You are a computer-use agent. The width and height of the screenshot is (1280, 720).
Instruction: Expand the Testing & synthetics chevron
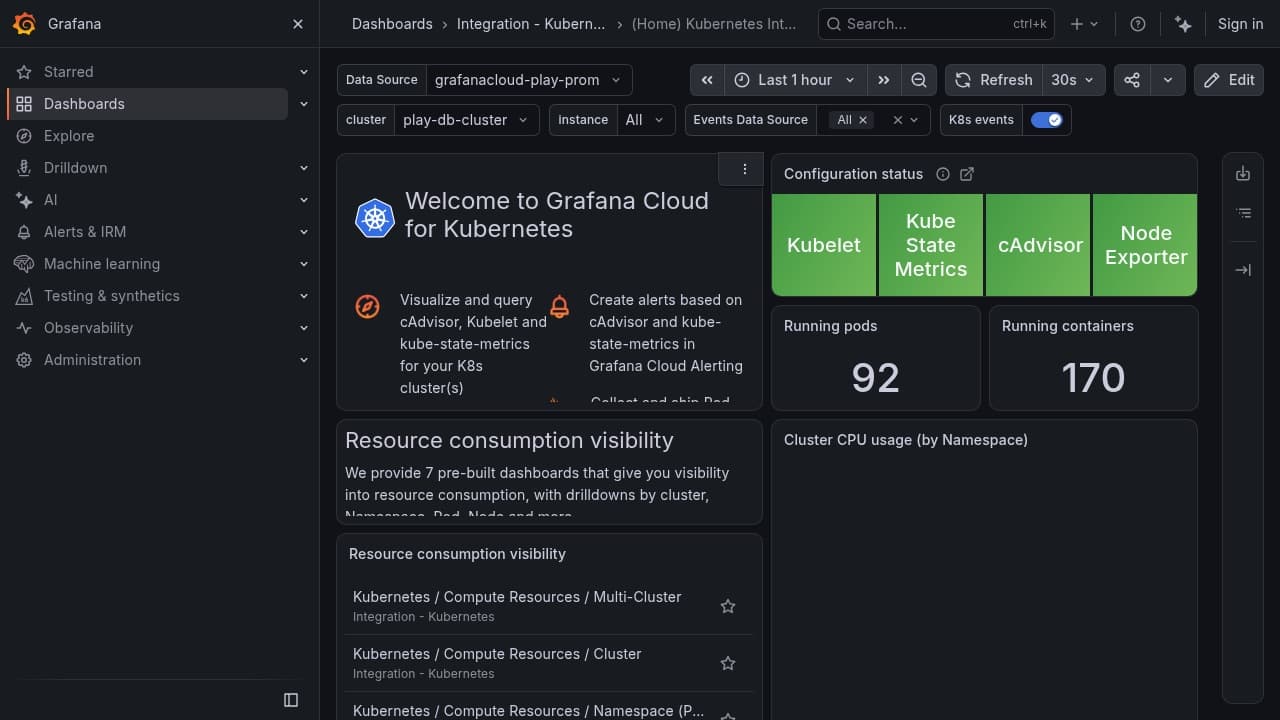coord(304,296)
